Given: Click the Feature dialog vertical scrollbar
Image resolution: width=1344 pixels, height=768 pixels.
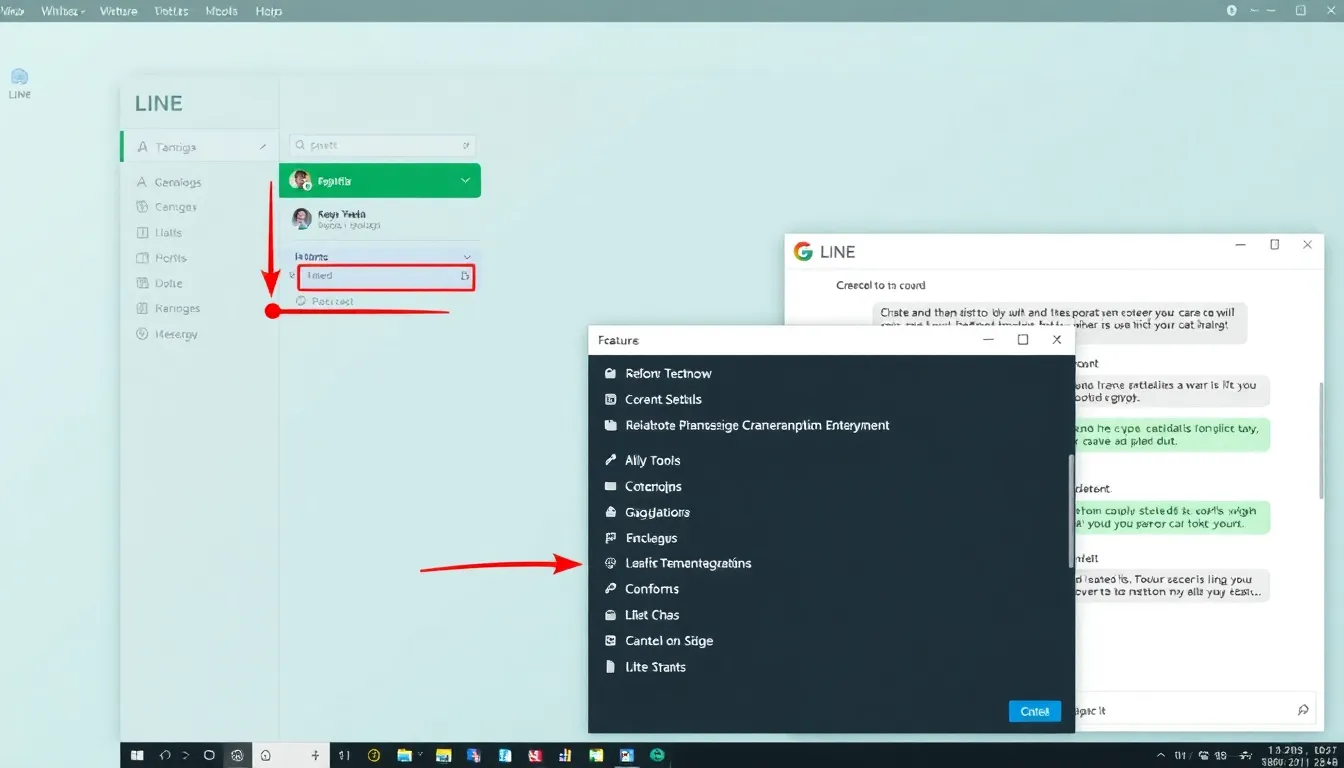Looking at the screenshot, I should (x=1070, y=510).
